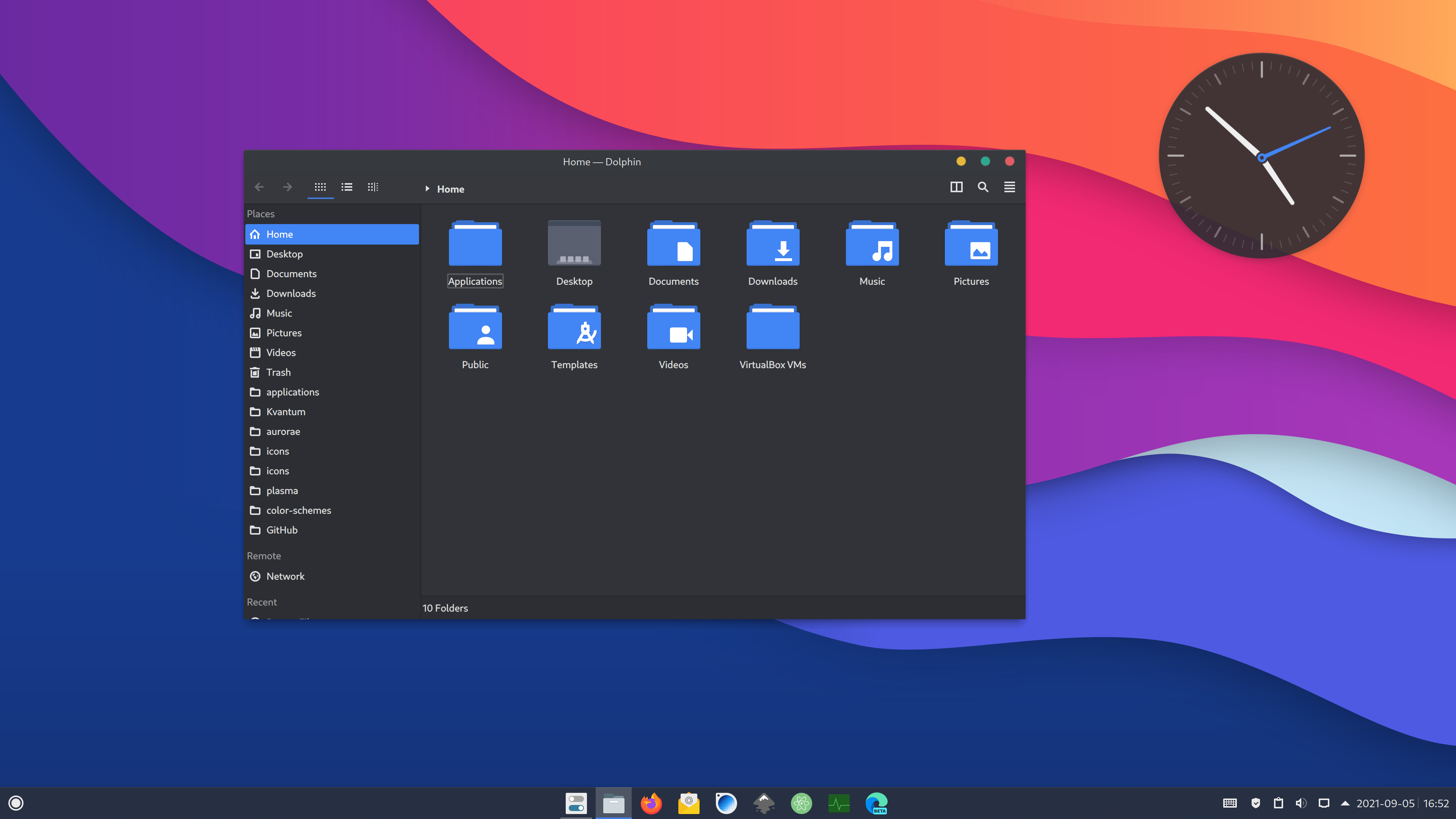The height and width of the screenshot is (819, 1456).
Task: Open the Dolphin hamburger menu
Action: click(x=1009, y=187)
